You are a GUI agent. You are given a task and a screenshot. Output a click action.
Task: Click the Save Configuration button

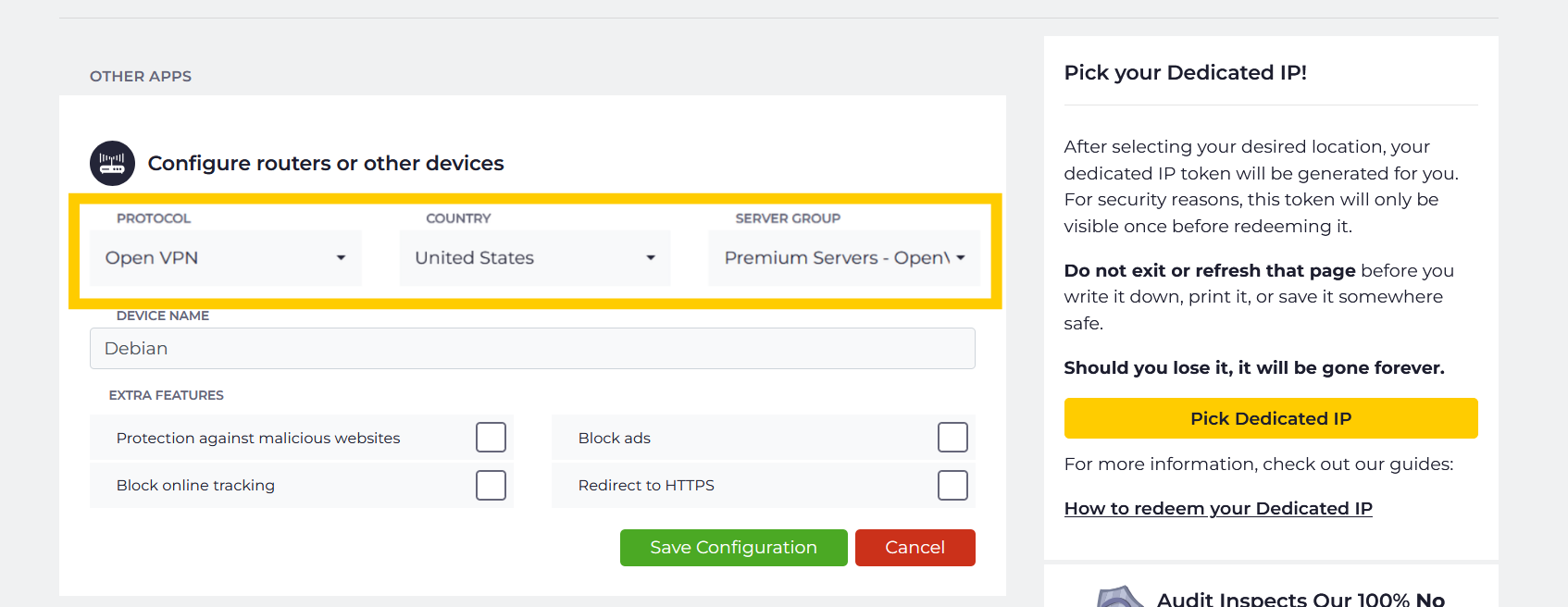(x=734, y=548)
